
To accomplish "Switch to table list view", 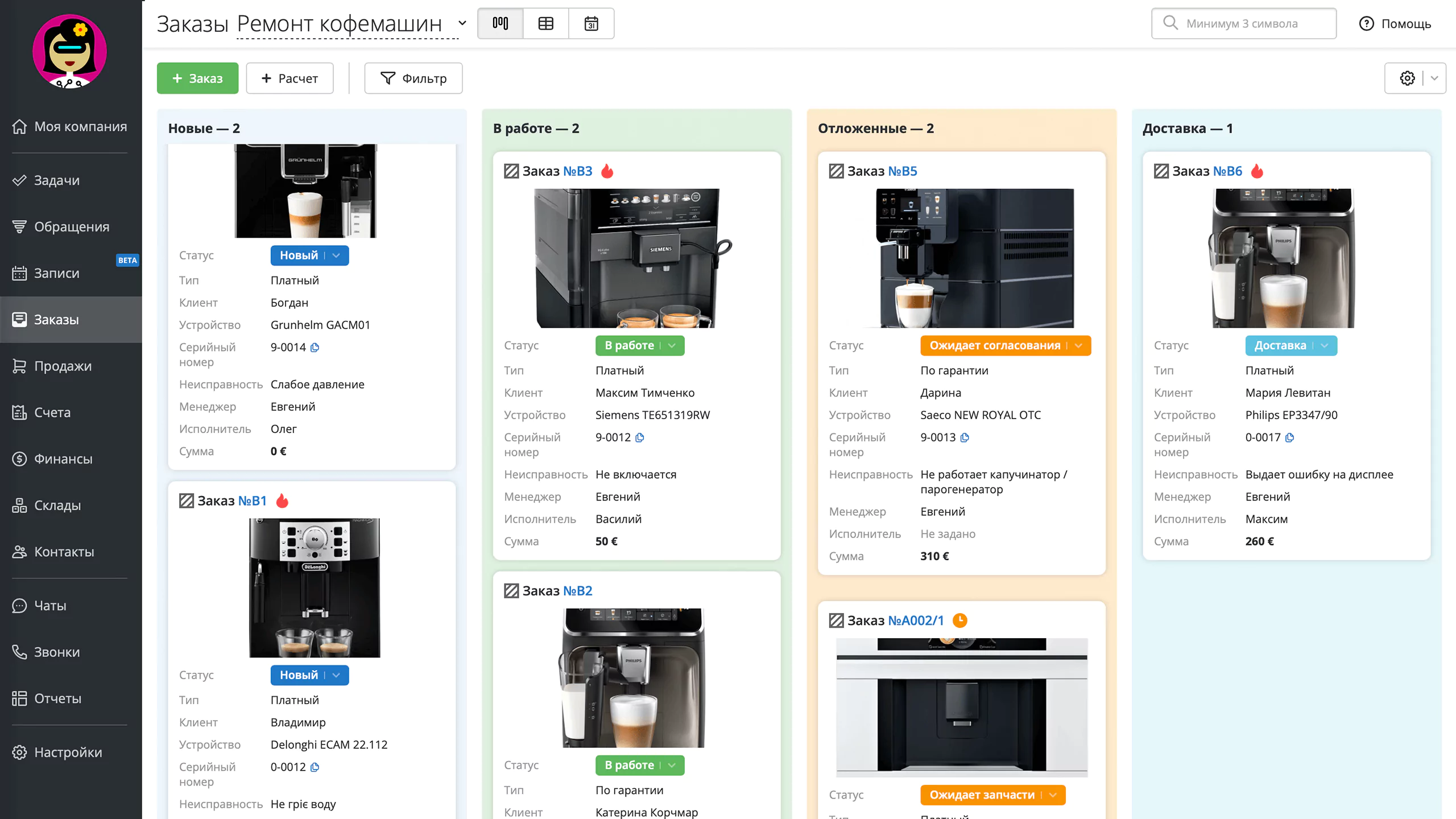I will pos(546,23).
